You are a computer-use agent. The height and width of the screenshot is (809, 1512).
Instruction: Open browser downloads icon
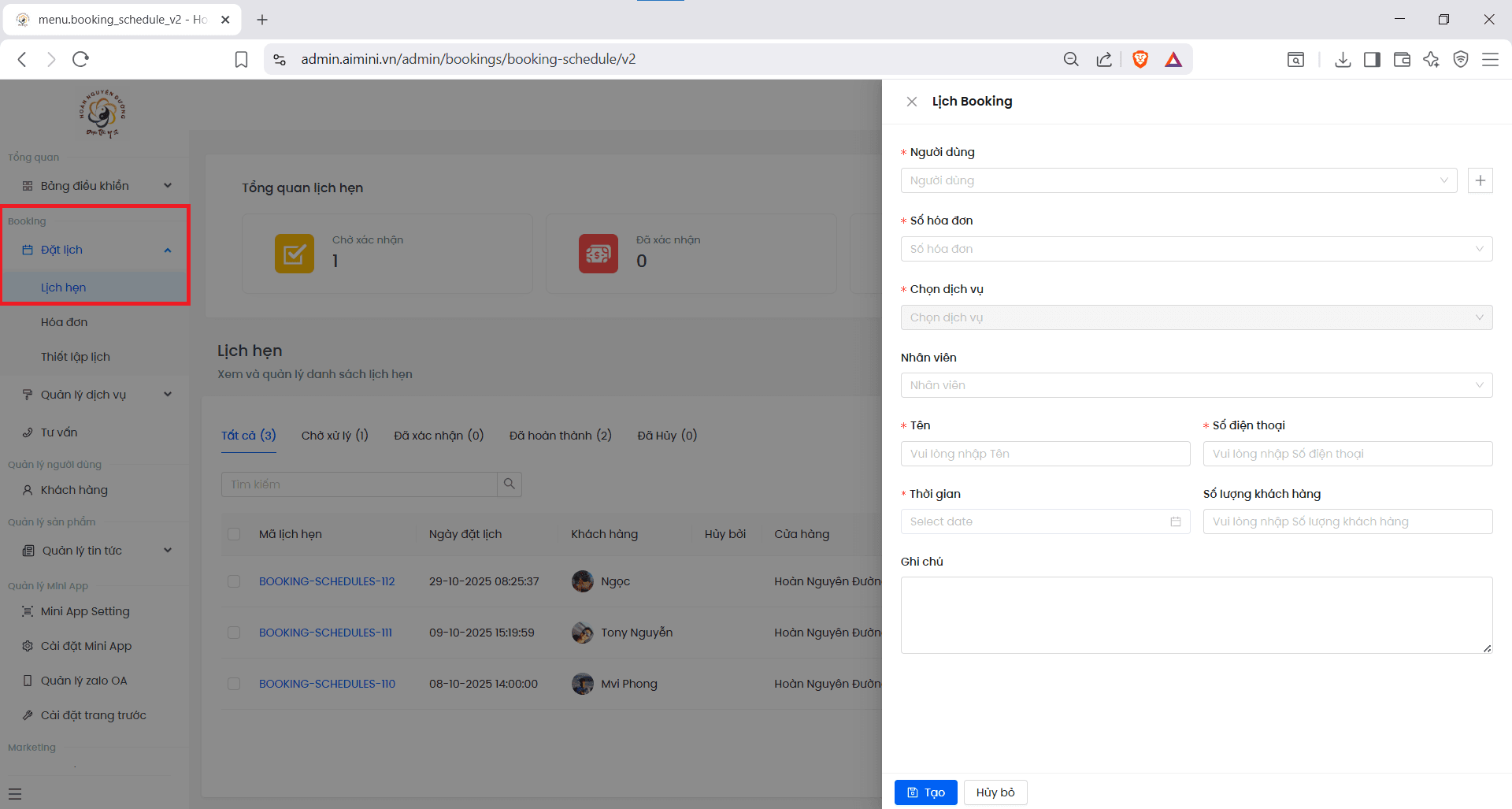[1343, 59]
